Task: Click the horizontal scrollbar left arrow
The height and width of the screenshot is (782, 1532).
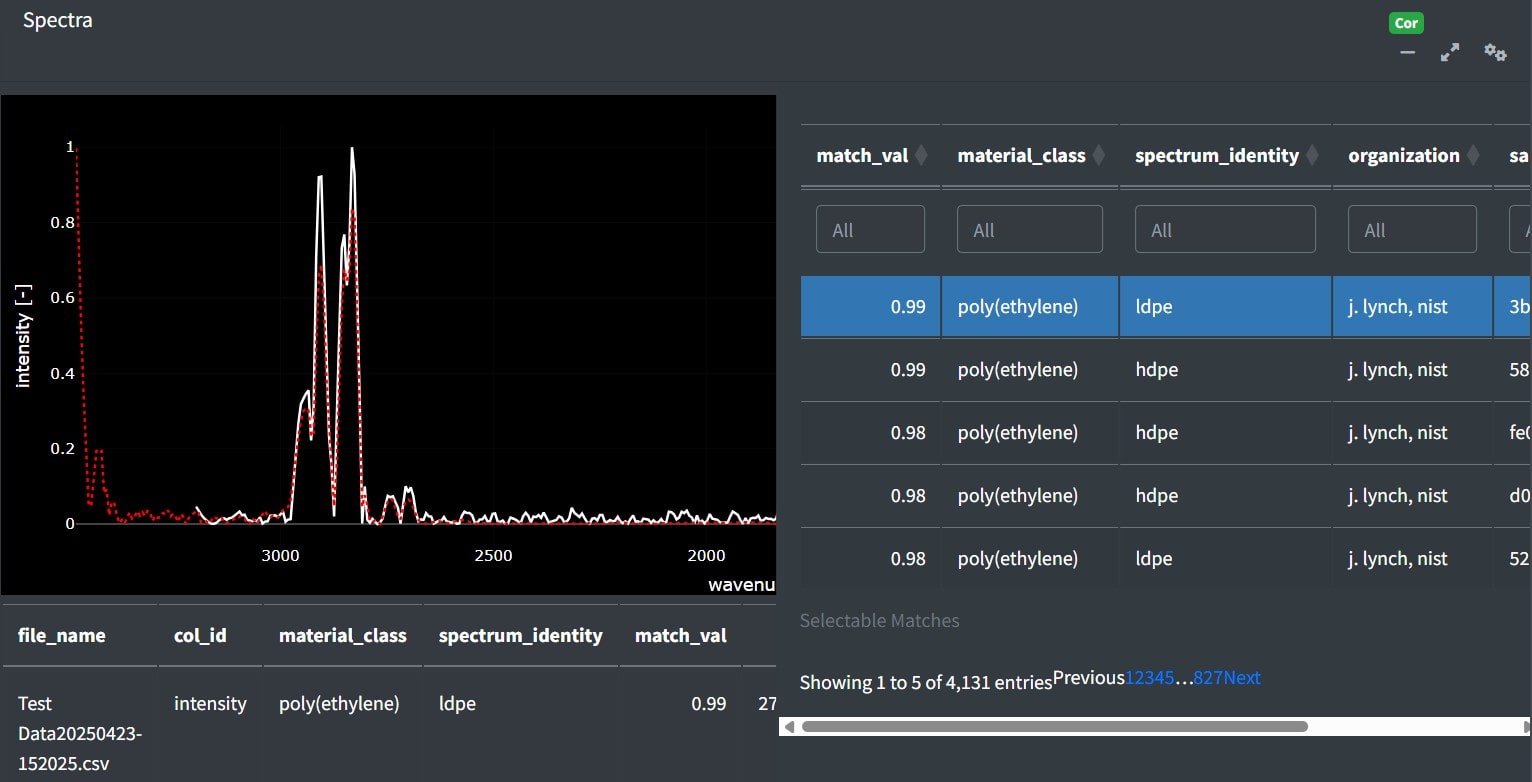Action: [x=789, y=727]
